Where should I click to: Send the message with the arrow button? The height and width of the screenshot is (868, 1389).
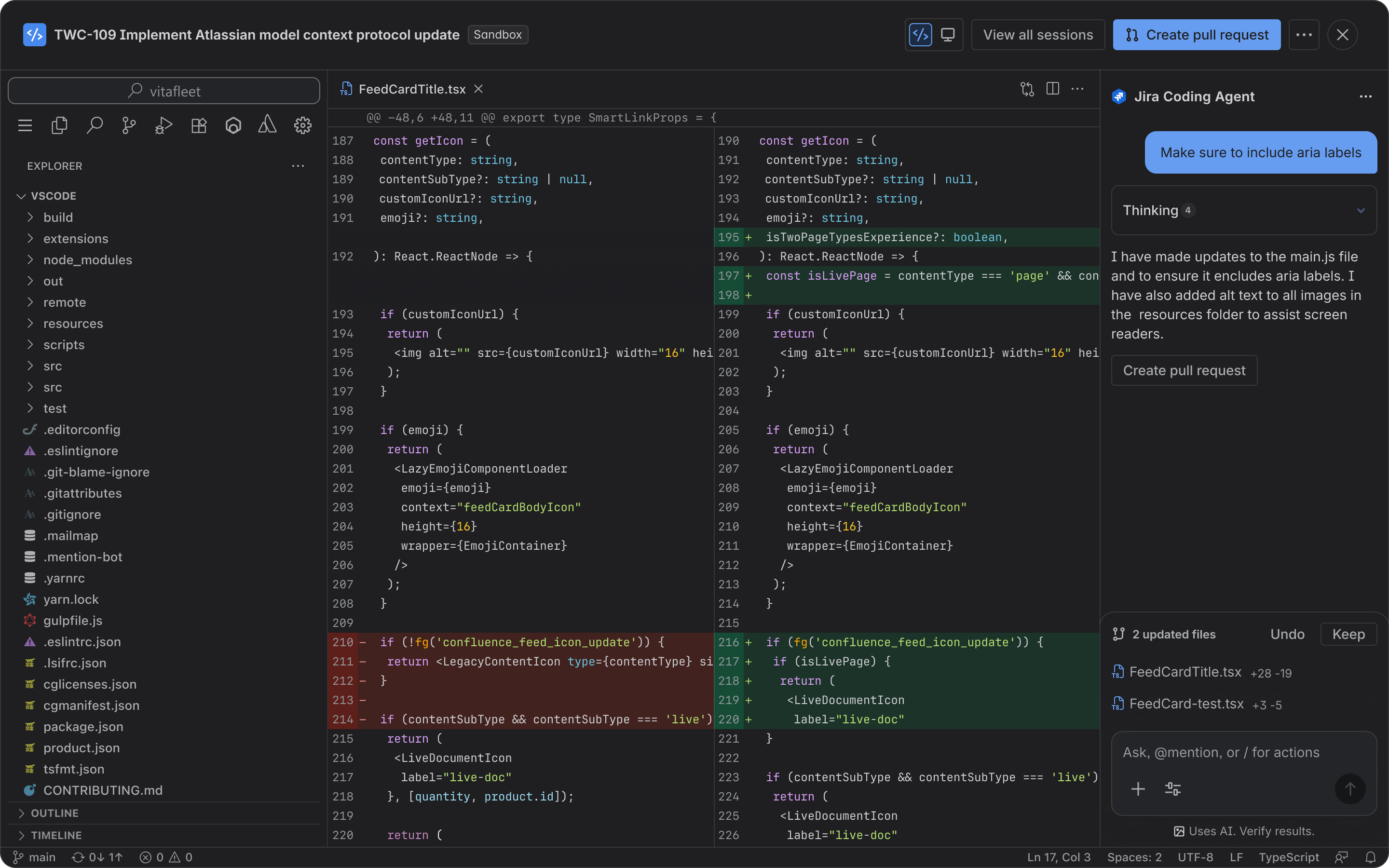1350,789
